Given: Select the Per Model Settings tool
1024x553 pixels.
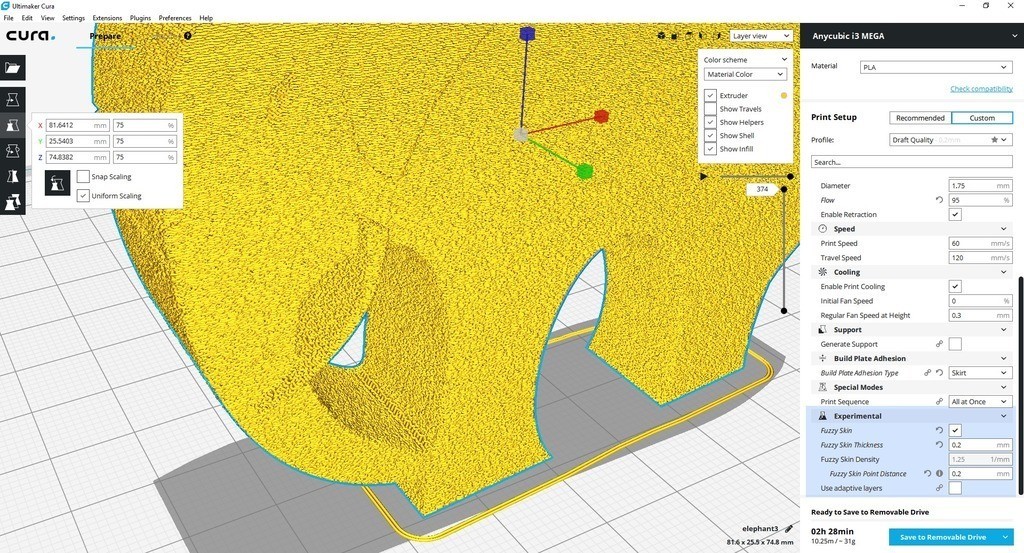Looking at the screenshot, I should pyautogui.click(x=12, y=202).
